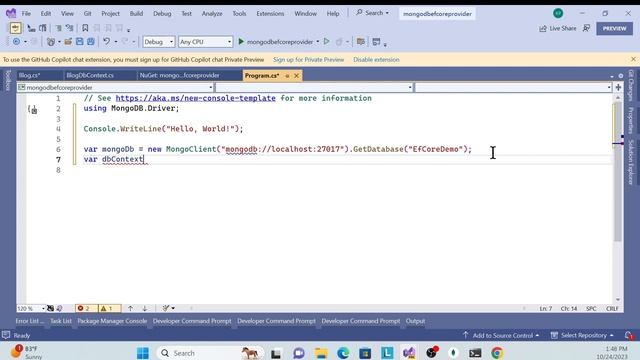Click Add to Source Control
This screenshot has width=640, height=360.
pos(500,335)
